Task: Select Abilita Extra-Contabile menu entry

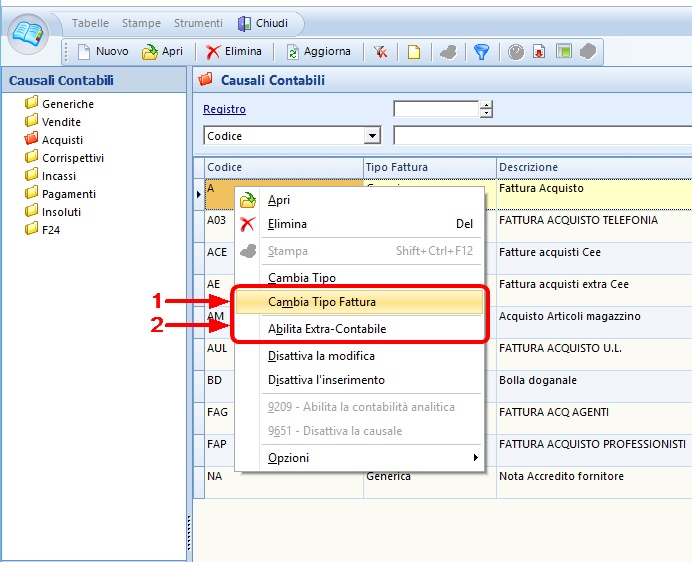Action: point(327,329)
